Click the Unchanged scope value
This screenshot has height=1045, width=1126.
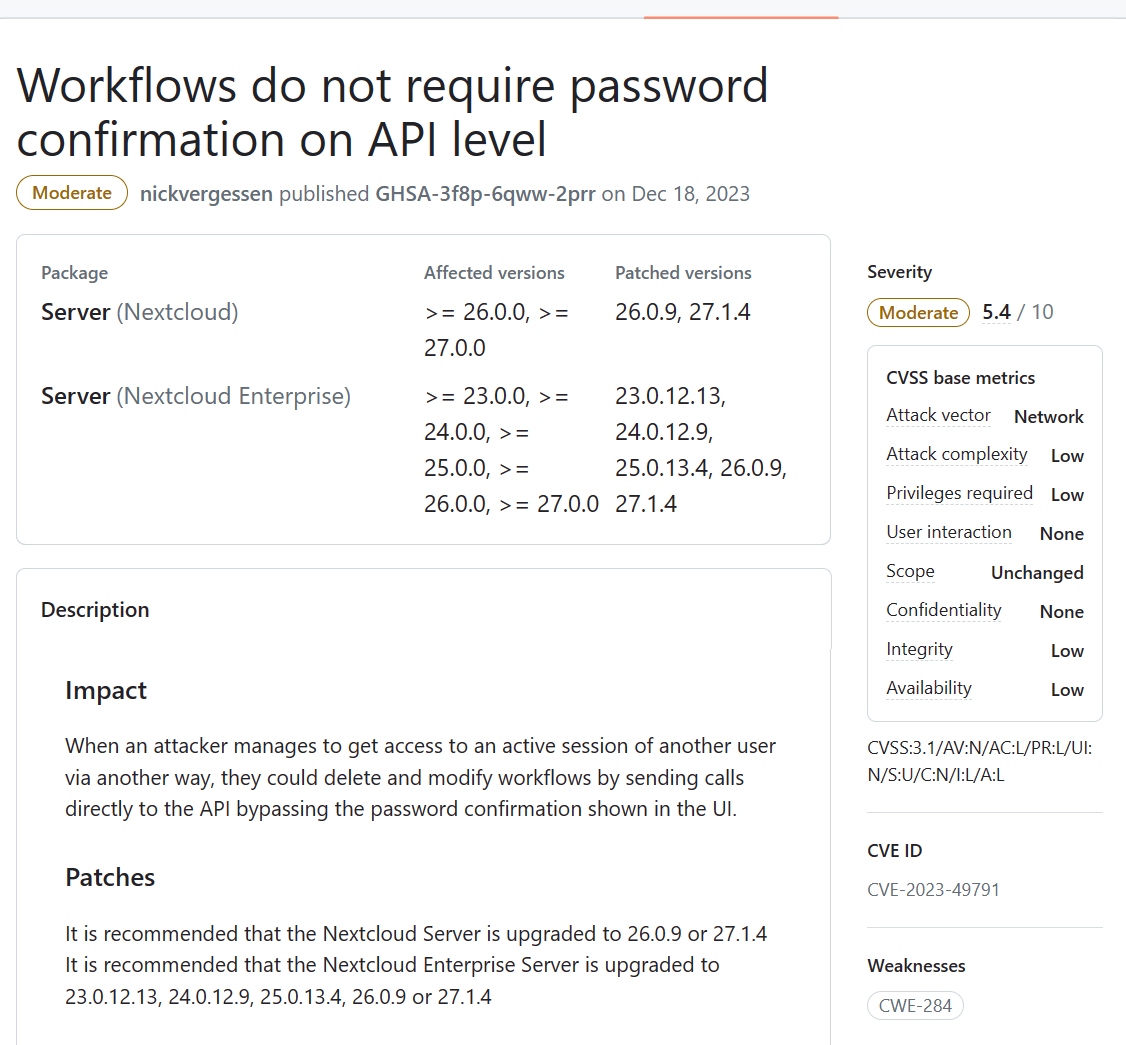(x=1037, y=572)
